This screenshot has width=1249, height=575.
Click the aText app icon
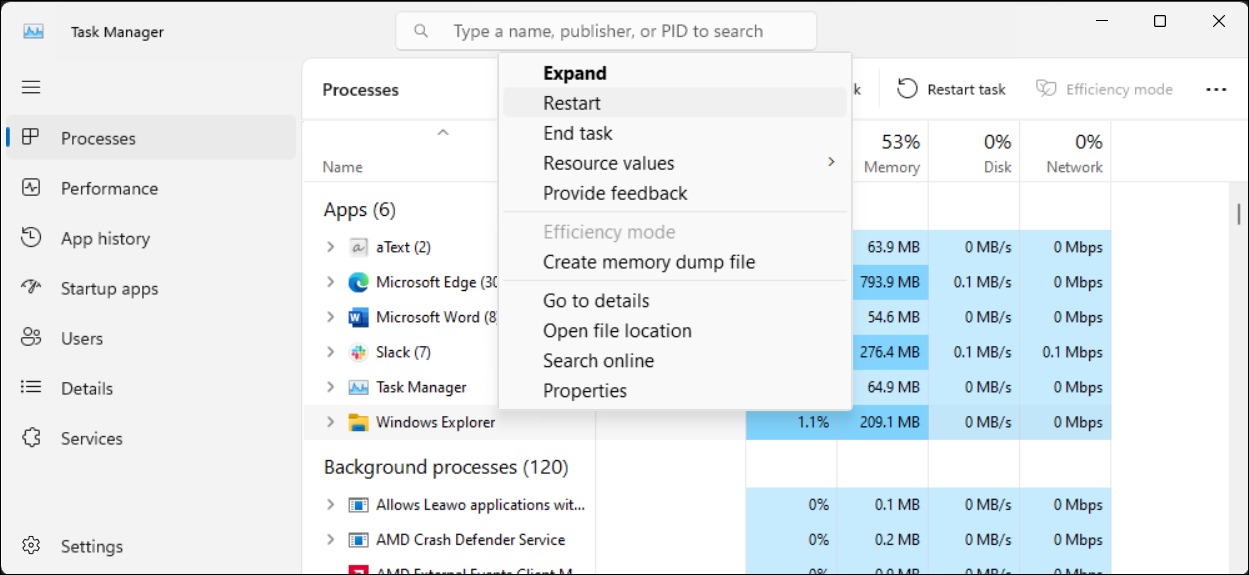[x=358, y=247]
